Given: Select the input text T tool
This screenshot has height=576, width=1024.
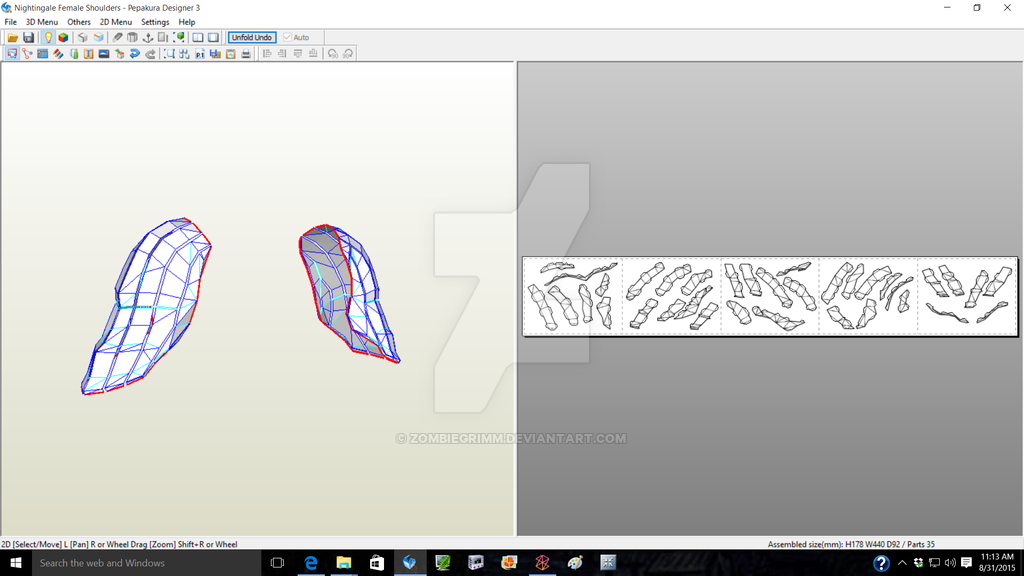Looking at the screenshot, I should (89, 54).
